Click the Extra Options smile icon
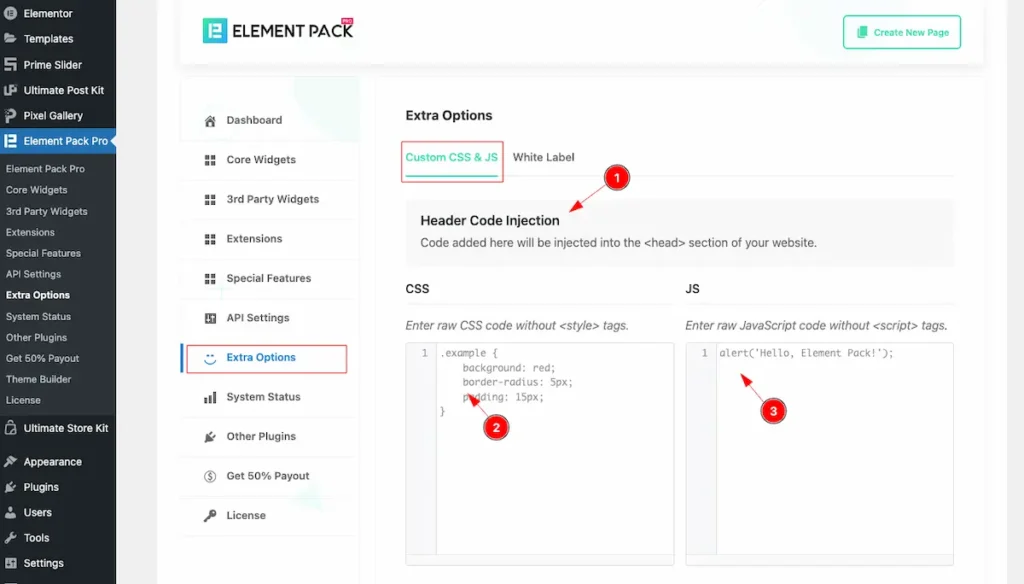The image size is (1024, 584). tap(210, 358)
